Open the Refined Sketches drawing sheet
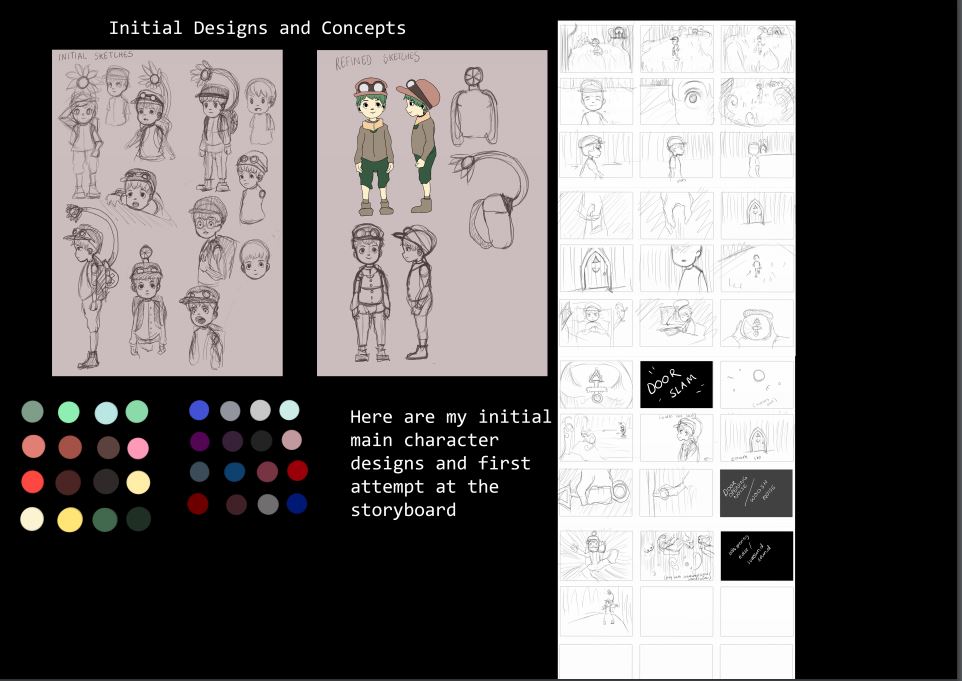This screenshot has height=681, width=962. click(x=432, y=212)
